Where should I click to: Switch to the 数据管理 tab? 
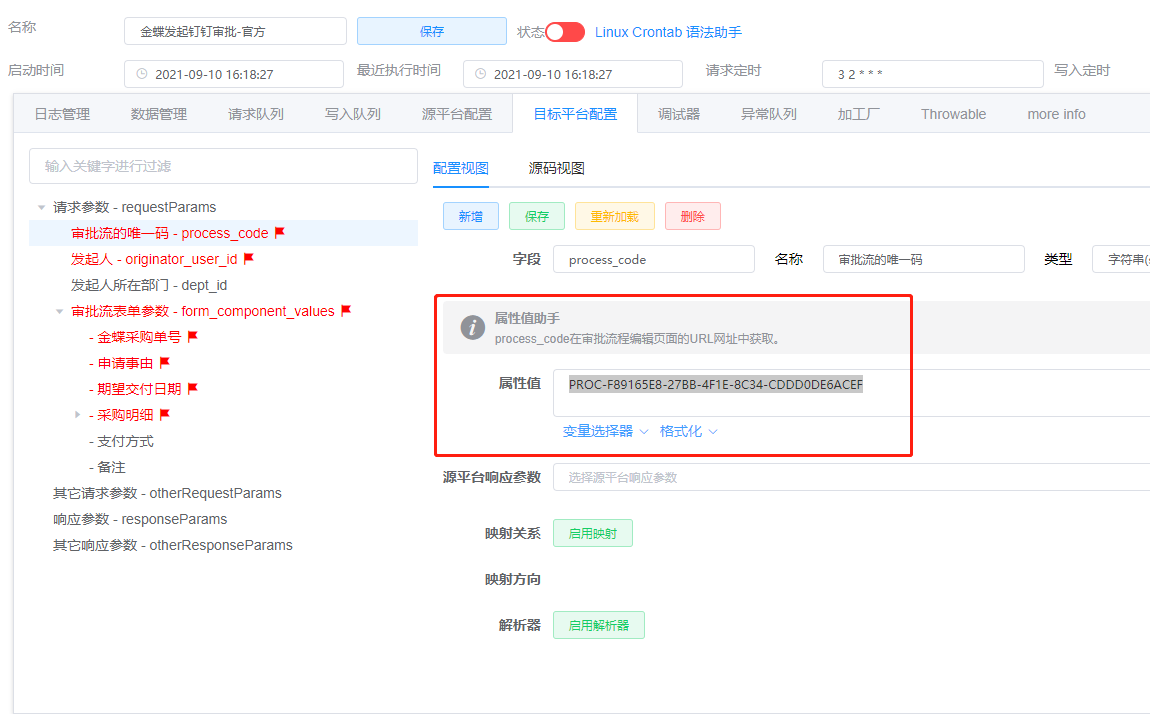[x=158, y=114]
